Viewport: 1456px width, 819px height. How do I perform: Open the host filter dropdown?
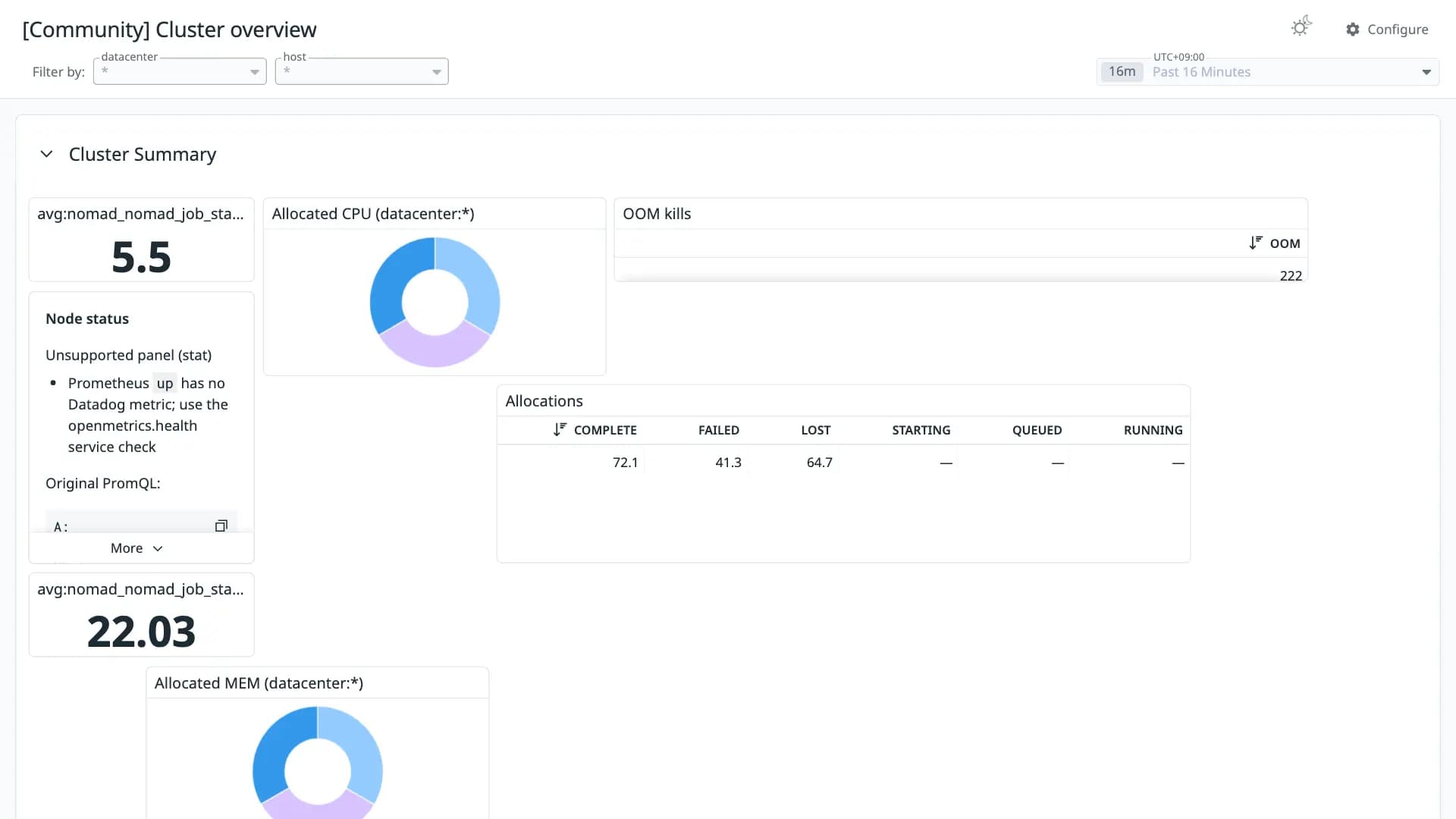pos(362,71)
